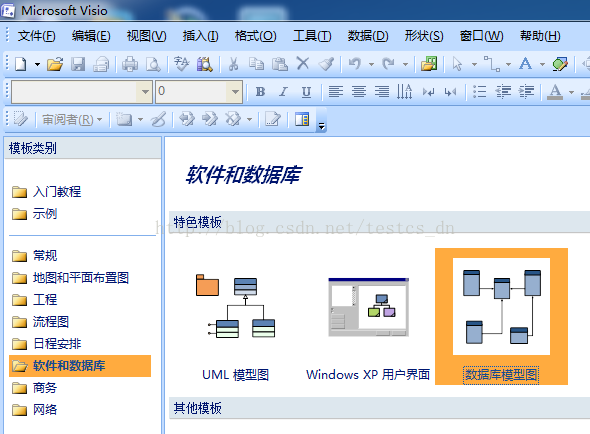
Task: Open the Redo history dropdown arrow
Action: [x=405, y=64]
